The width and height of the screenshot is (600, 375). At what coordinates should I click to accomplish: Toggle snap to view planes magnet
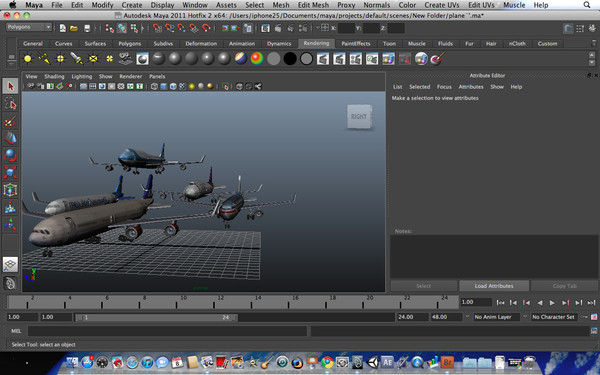coord(194,28)
